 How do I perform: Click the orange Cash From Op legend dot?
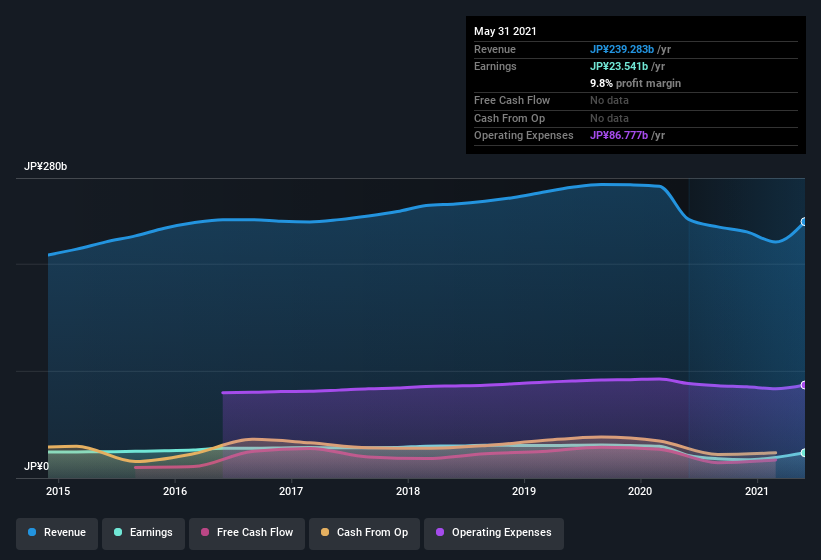325,532
